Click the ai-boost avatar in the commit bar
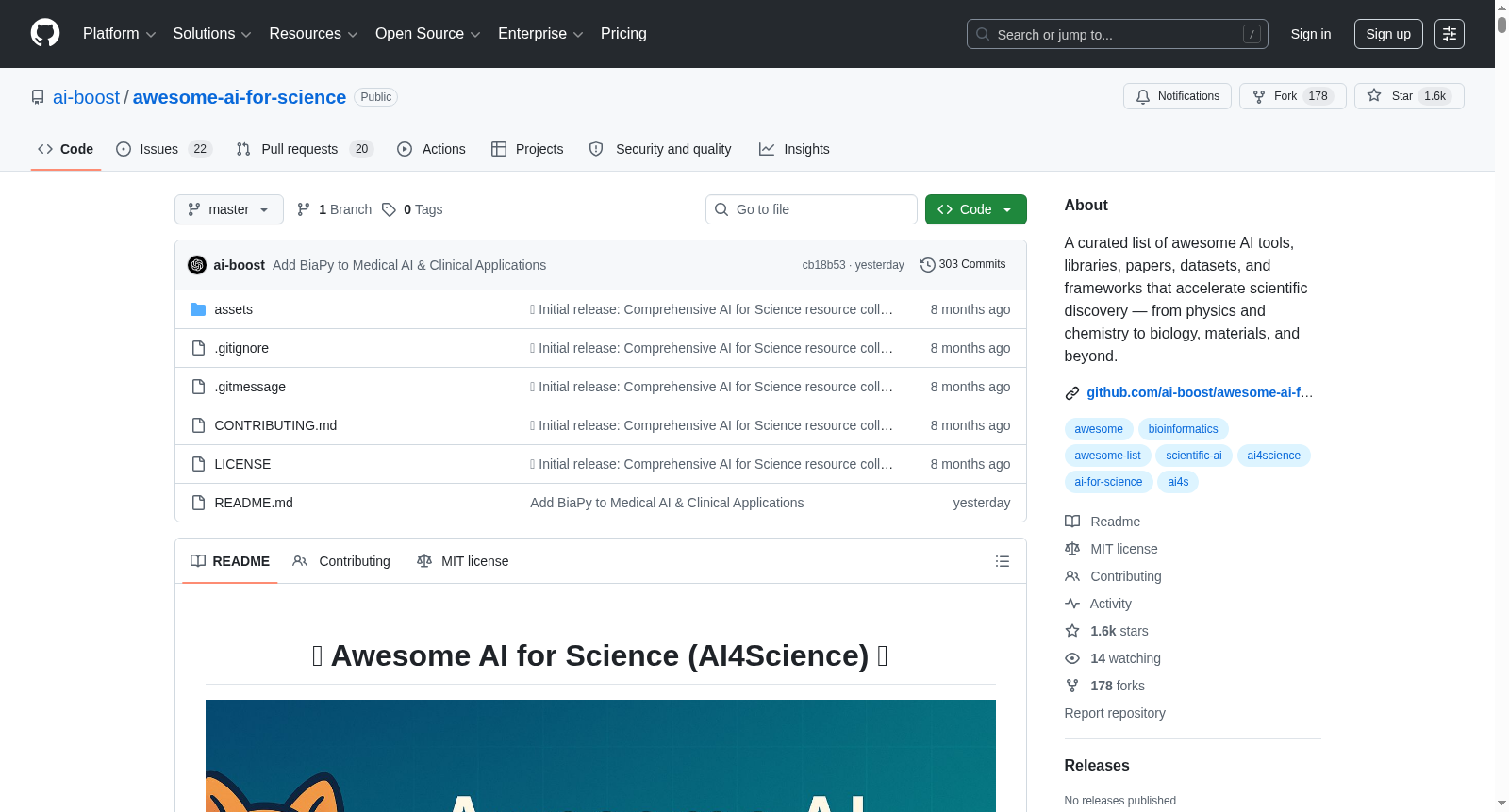This screenshot has height=812, width=1509. click(197, 265)
